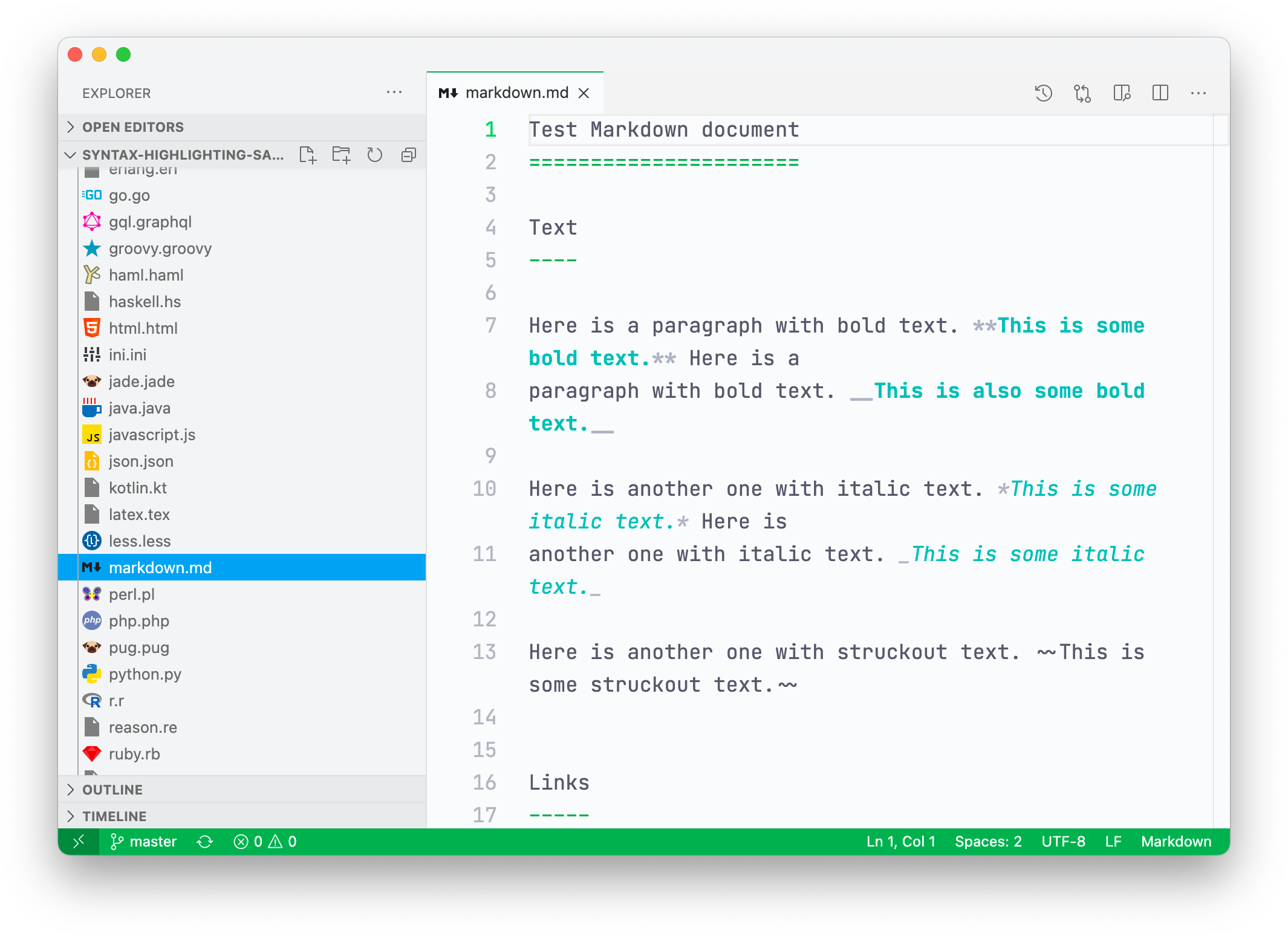Viewport: 1288px width, 936px height.
Task: Open the compare changes icon in editor toolbar
Action: tap(1082, 93)
